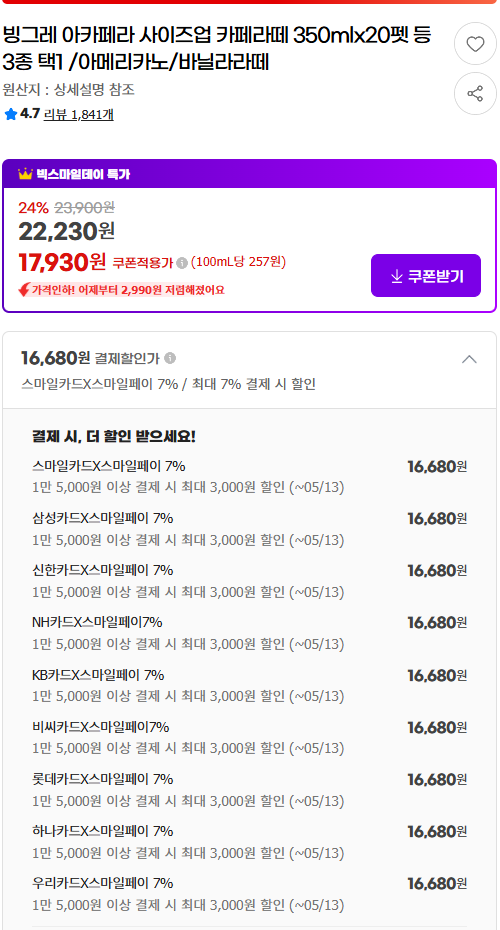Add product to wishlist with heart icon
500x930 pixels.
475,44
